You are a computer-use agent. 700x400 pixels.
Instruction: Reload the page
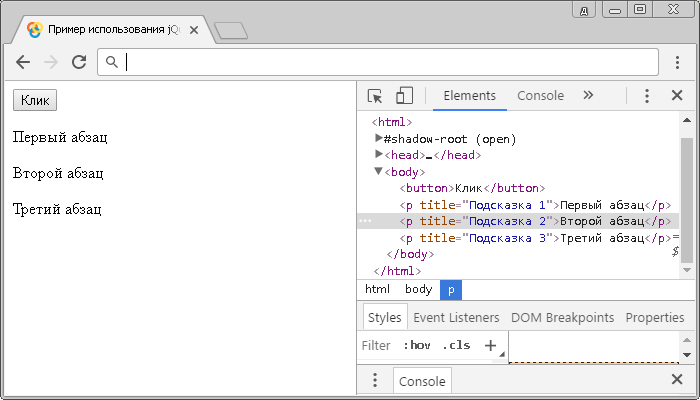click(x=79, y=62)
